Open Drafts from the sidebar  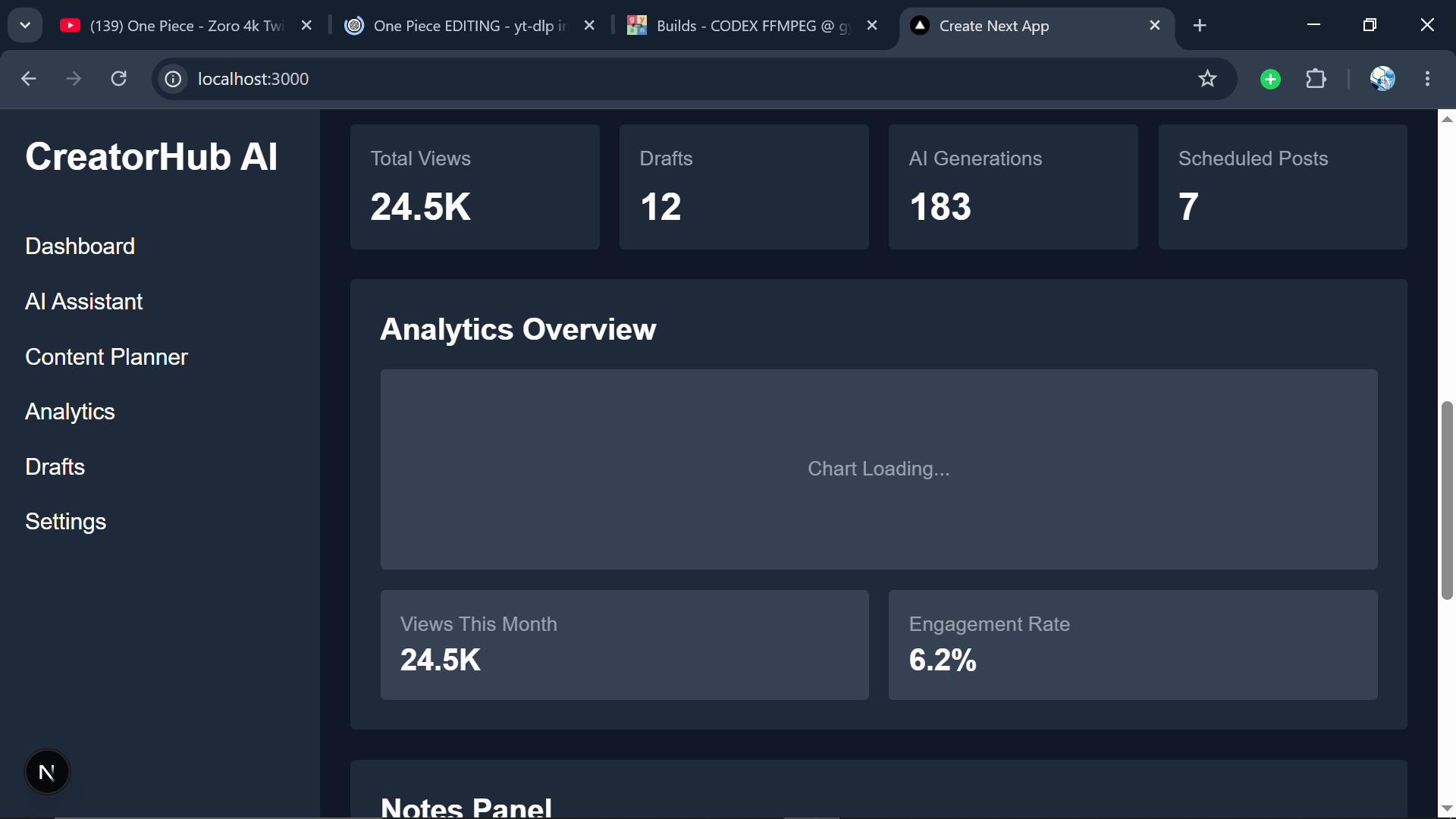pyautogui.click(x=55, y=467)
